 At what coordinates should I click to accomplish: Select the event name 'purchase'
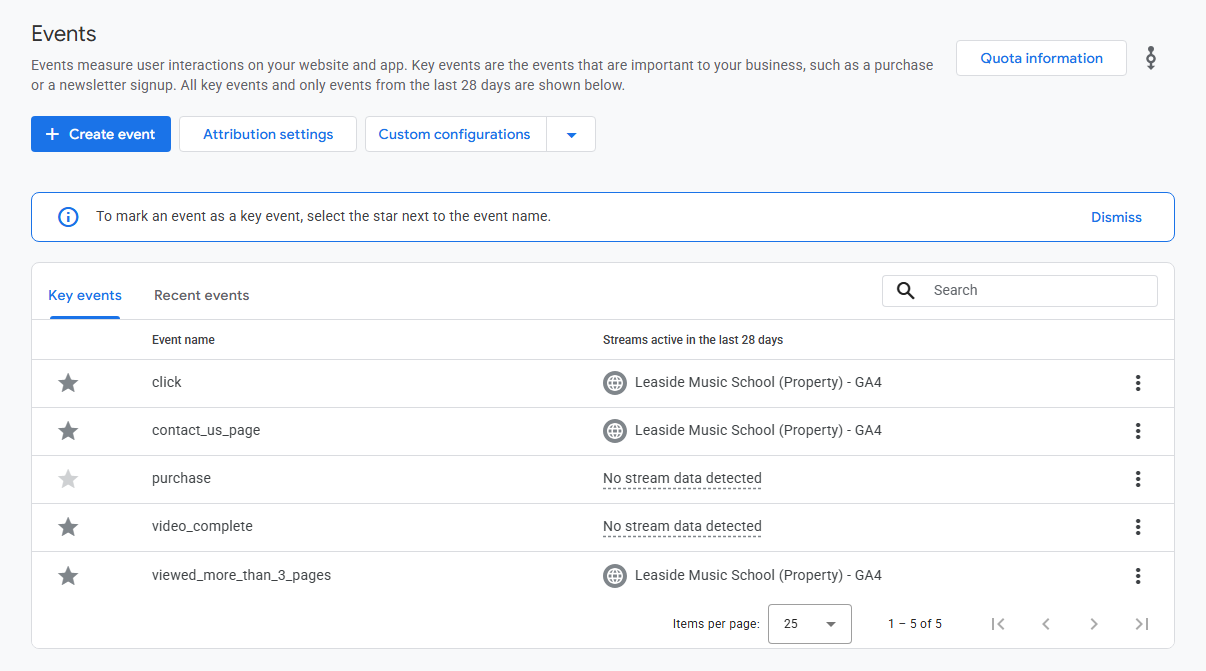(181, 478)
